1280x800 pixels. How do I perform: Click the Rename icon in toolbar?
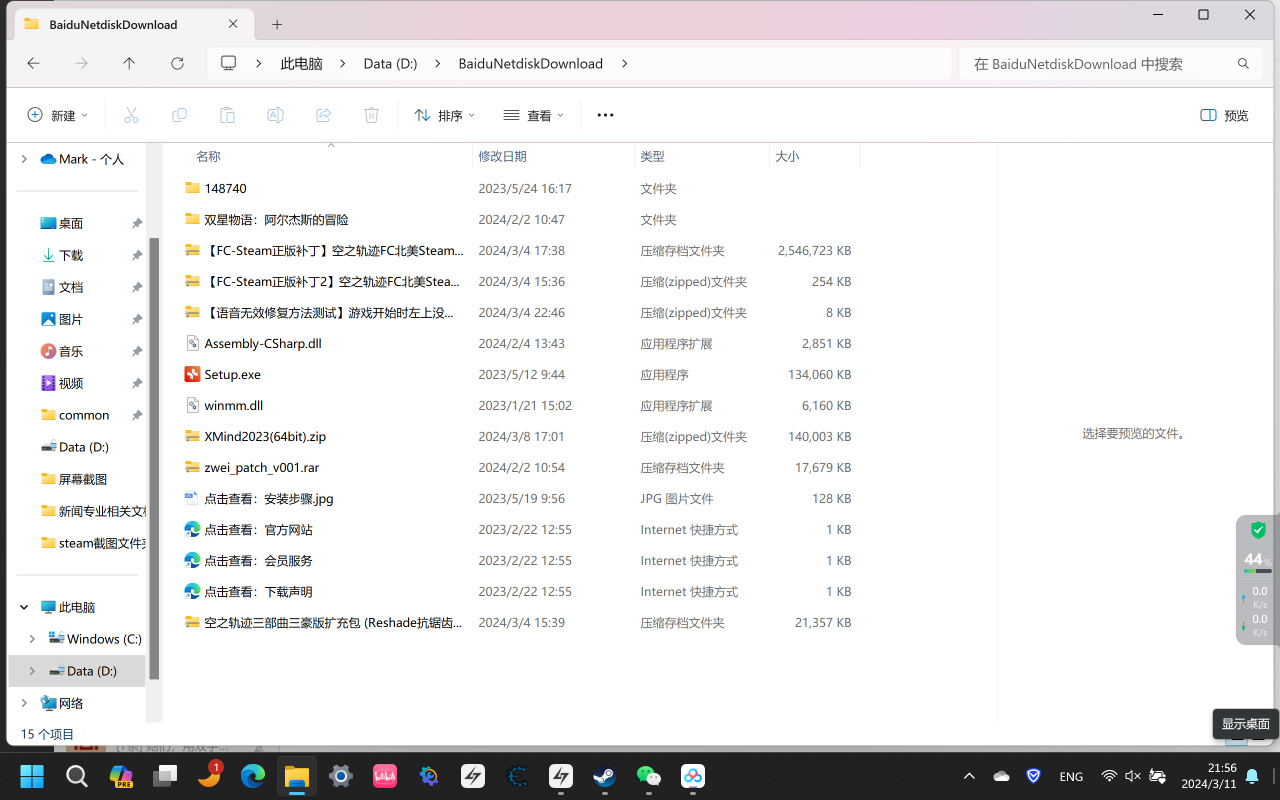(x=275, y=115)
